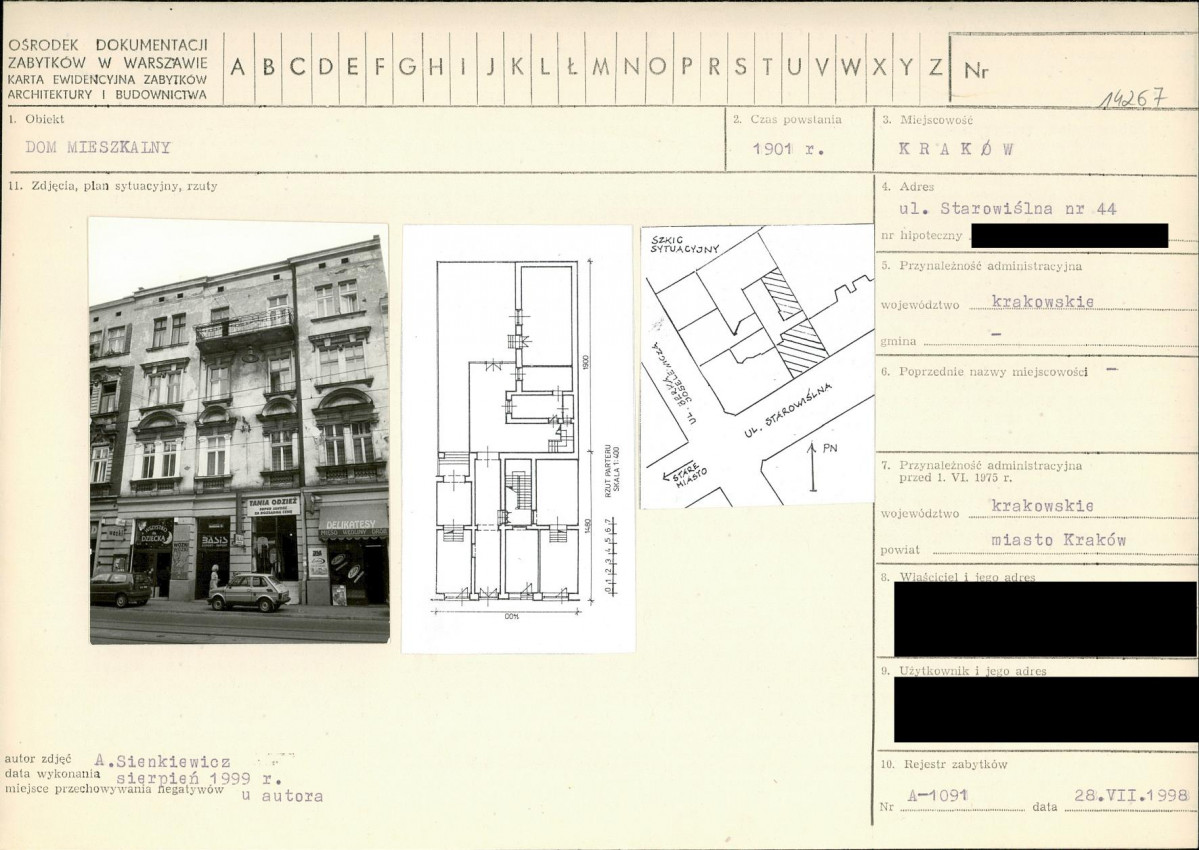The image size is (1199, 850).
Task: Select the ground floor plan drawing
Action: (518, 439)
